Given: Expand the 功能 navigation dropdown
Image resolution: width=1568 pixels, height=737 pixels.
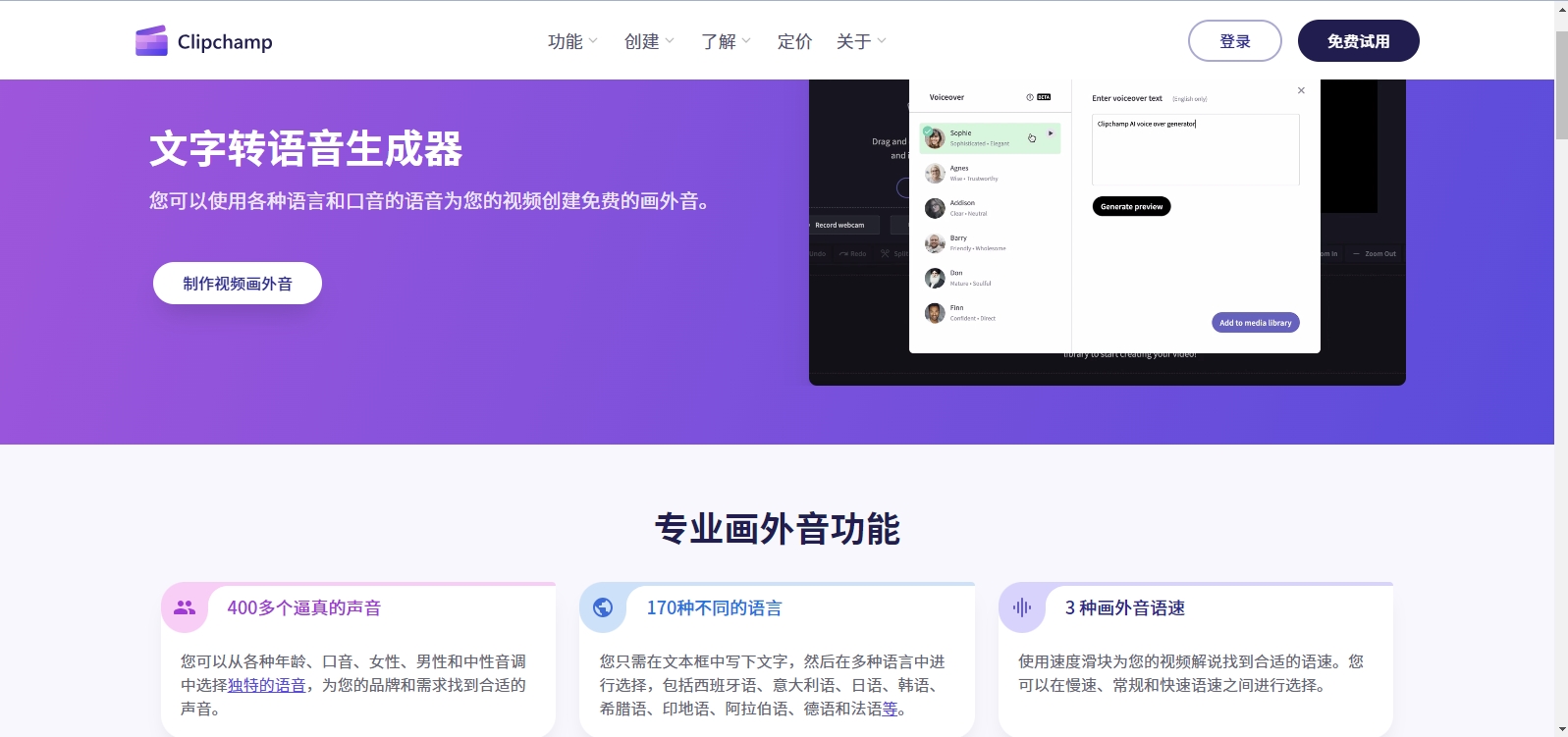Looking at the screenshot, I should tap(572, 41).
